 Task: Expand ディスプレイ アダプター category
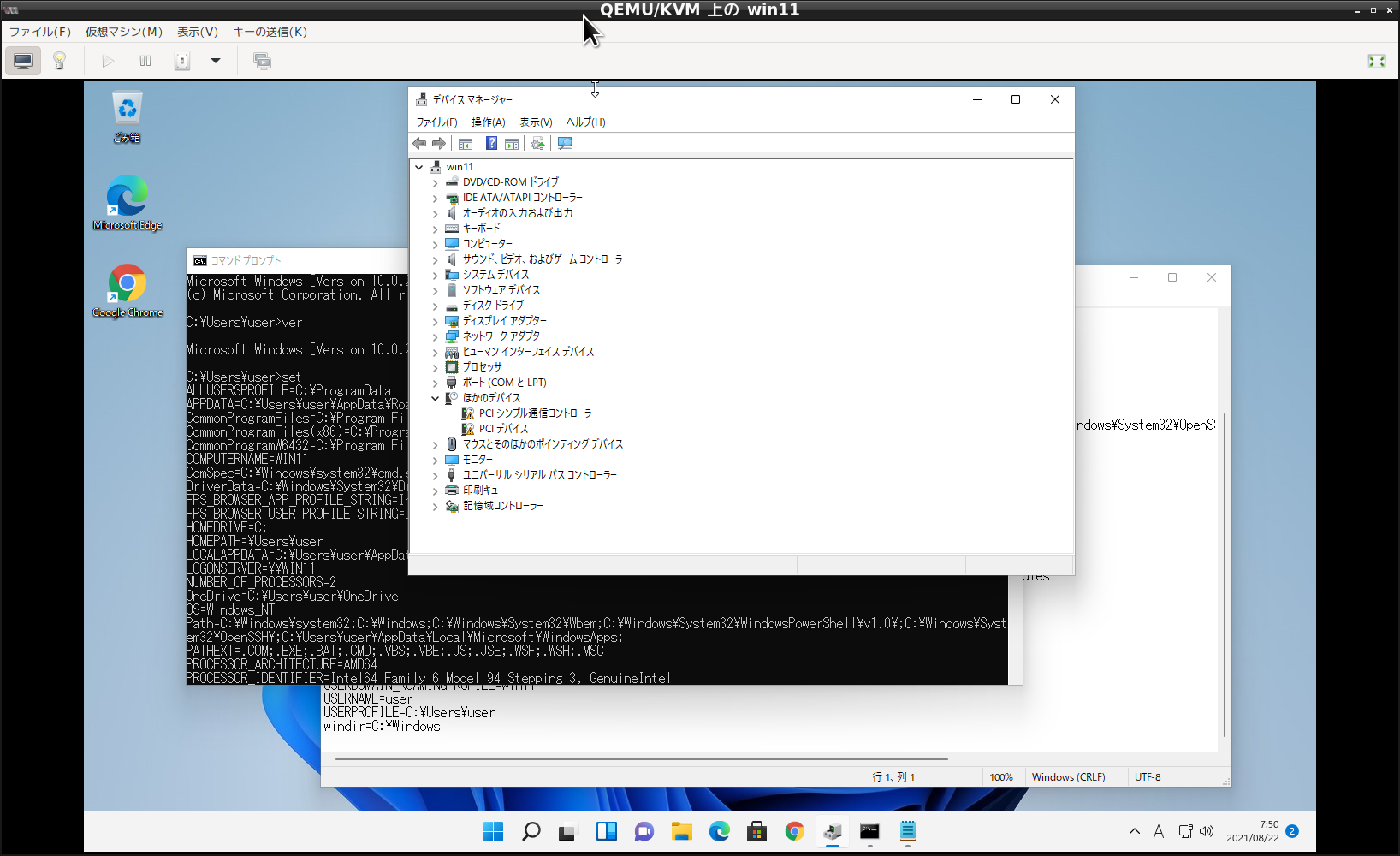435,321
